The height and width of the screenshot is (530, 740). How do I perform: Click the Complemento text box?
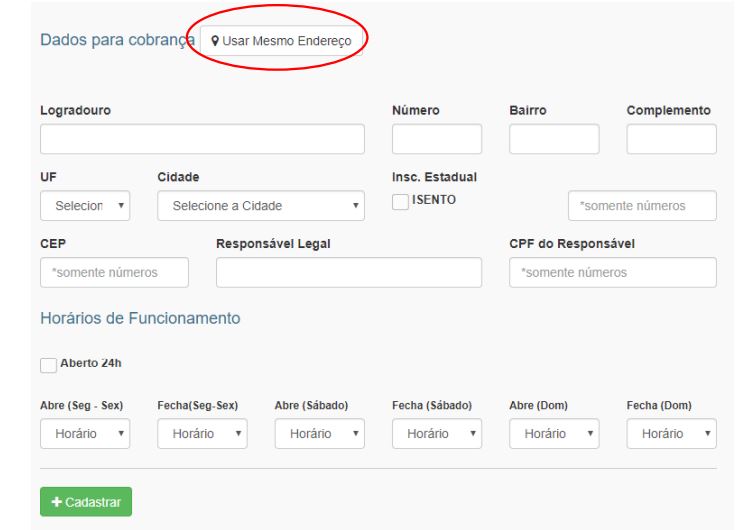672,139
